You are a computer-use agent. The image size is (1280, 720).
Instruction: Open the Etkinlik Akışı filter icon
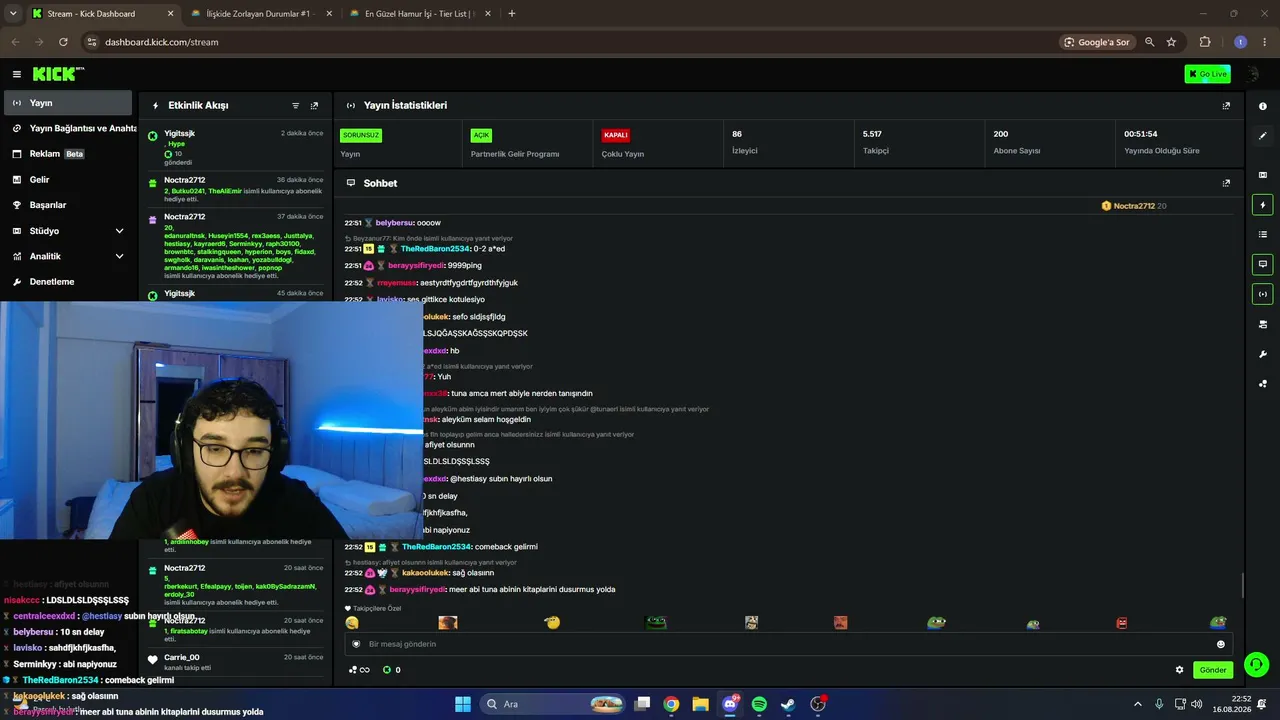pos(295,105)
